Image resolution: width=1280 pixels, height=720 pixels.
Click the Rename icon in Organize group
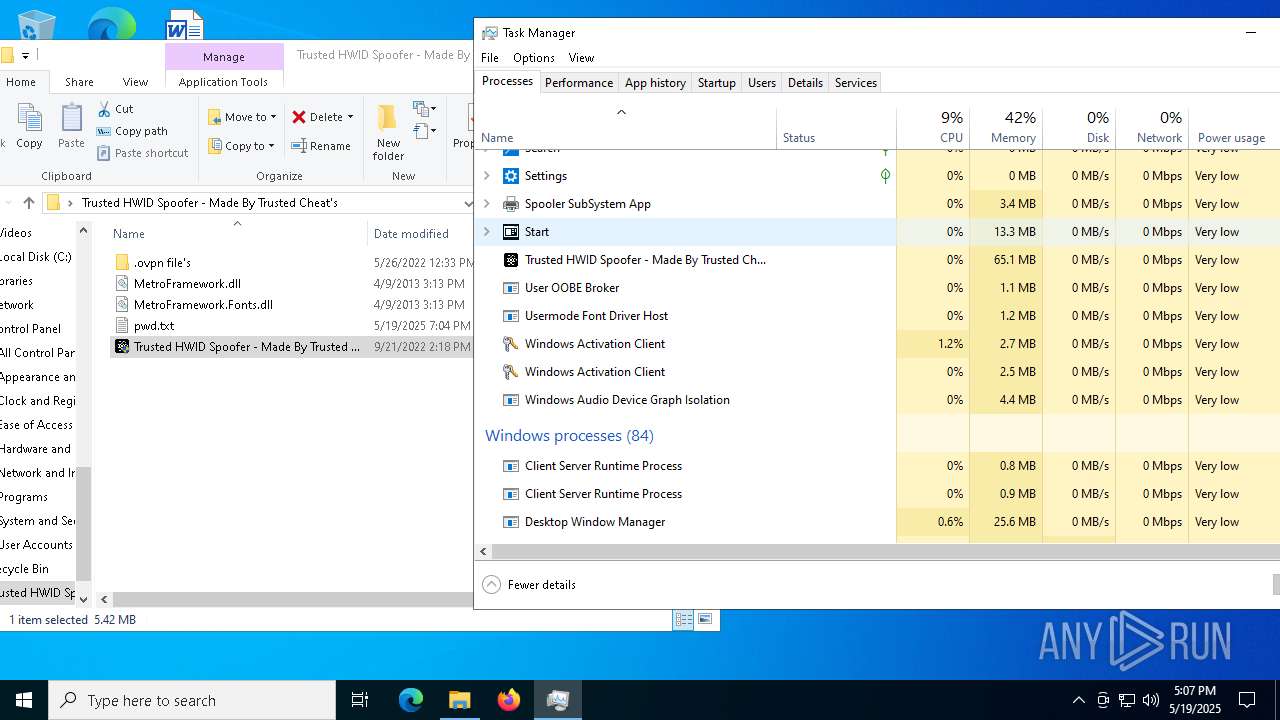[x=321, y=146]
